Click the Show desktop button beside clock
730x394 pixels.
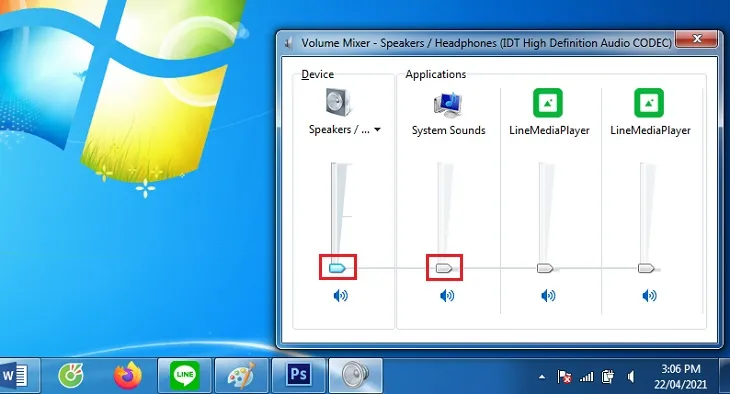coord(724,375)
